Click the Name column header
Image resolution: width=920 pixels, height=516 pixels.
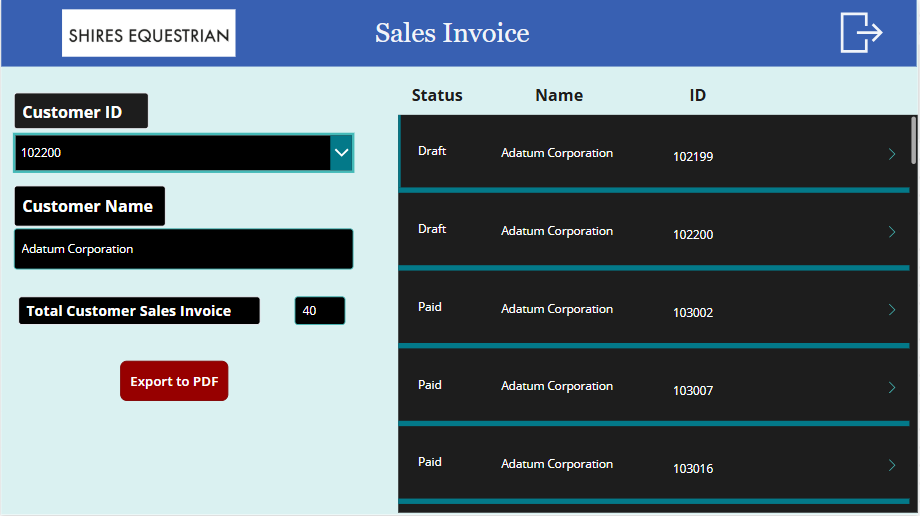pos(559,95)
